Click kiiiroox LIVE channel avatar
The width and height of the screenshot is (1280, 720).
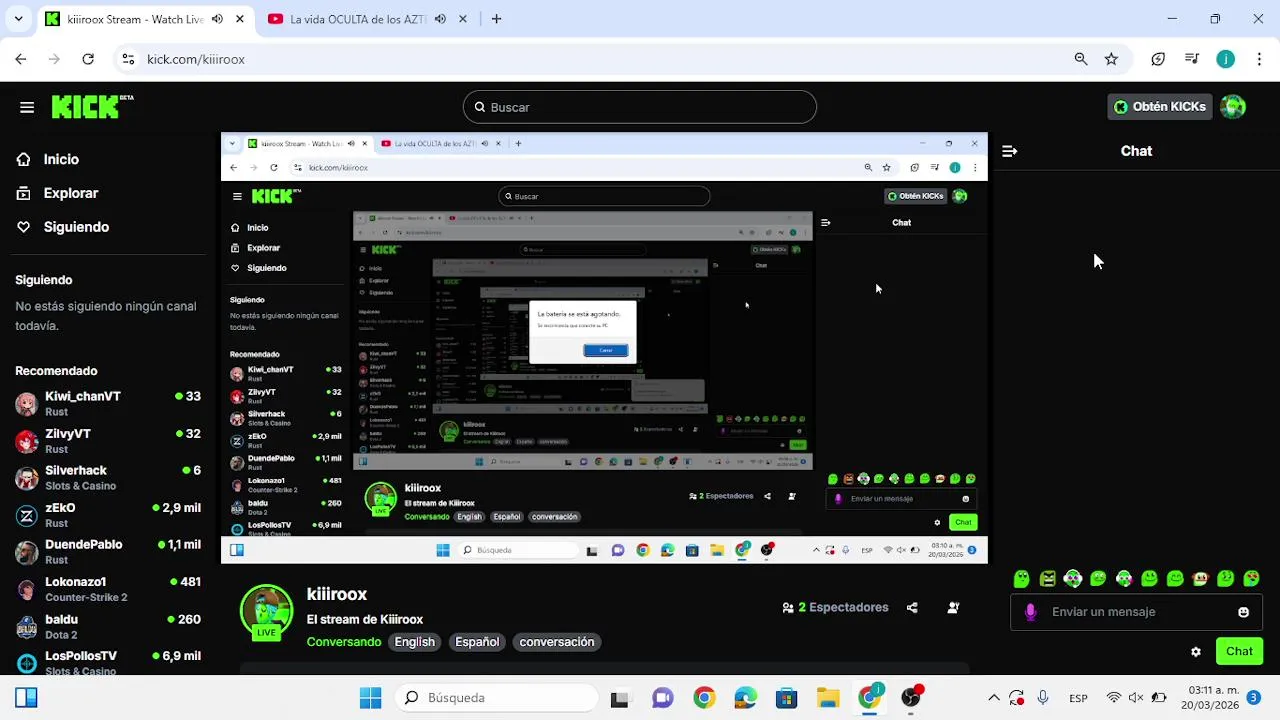(x=266, y=612)
